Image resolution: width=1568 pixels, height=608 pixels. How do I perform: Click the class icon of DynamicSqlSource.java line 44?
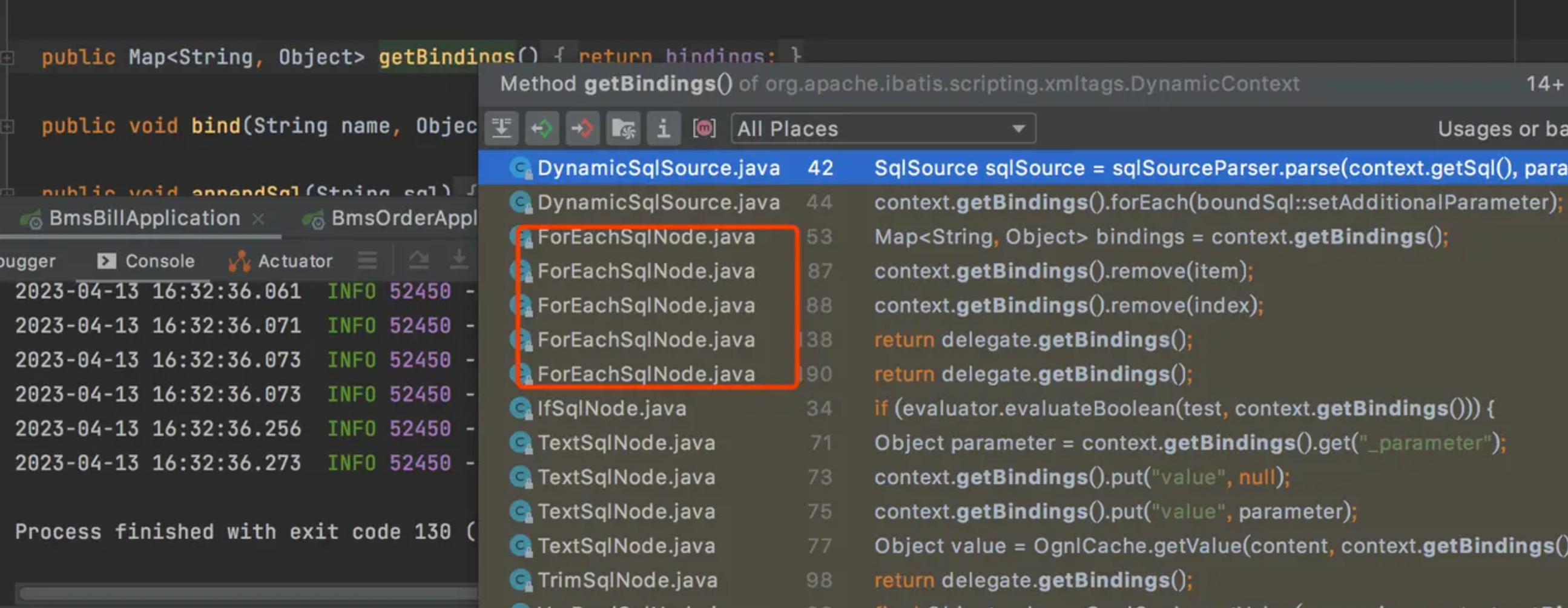pos(521,202)
